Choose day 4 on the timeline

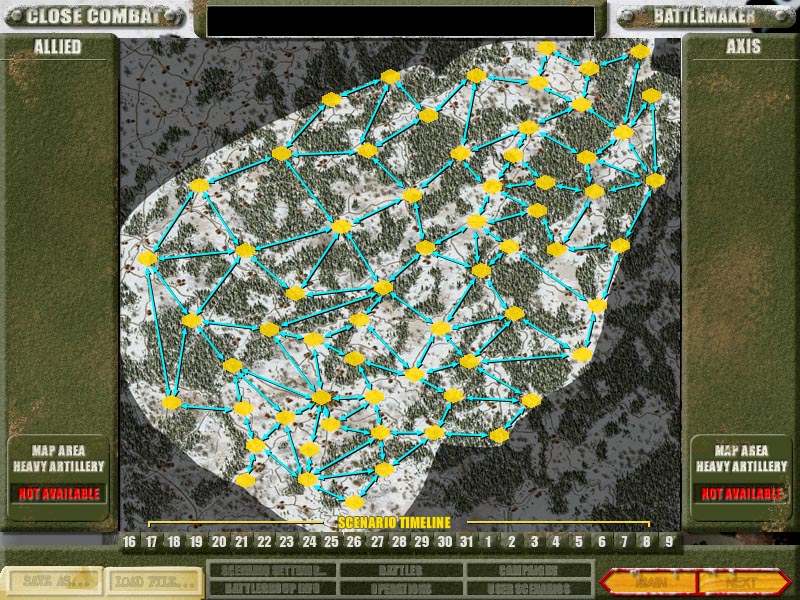pos(556,542)
